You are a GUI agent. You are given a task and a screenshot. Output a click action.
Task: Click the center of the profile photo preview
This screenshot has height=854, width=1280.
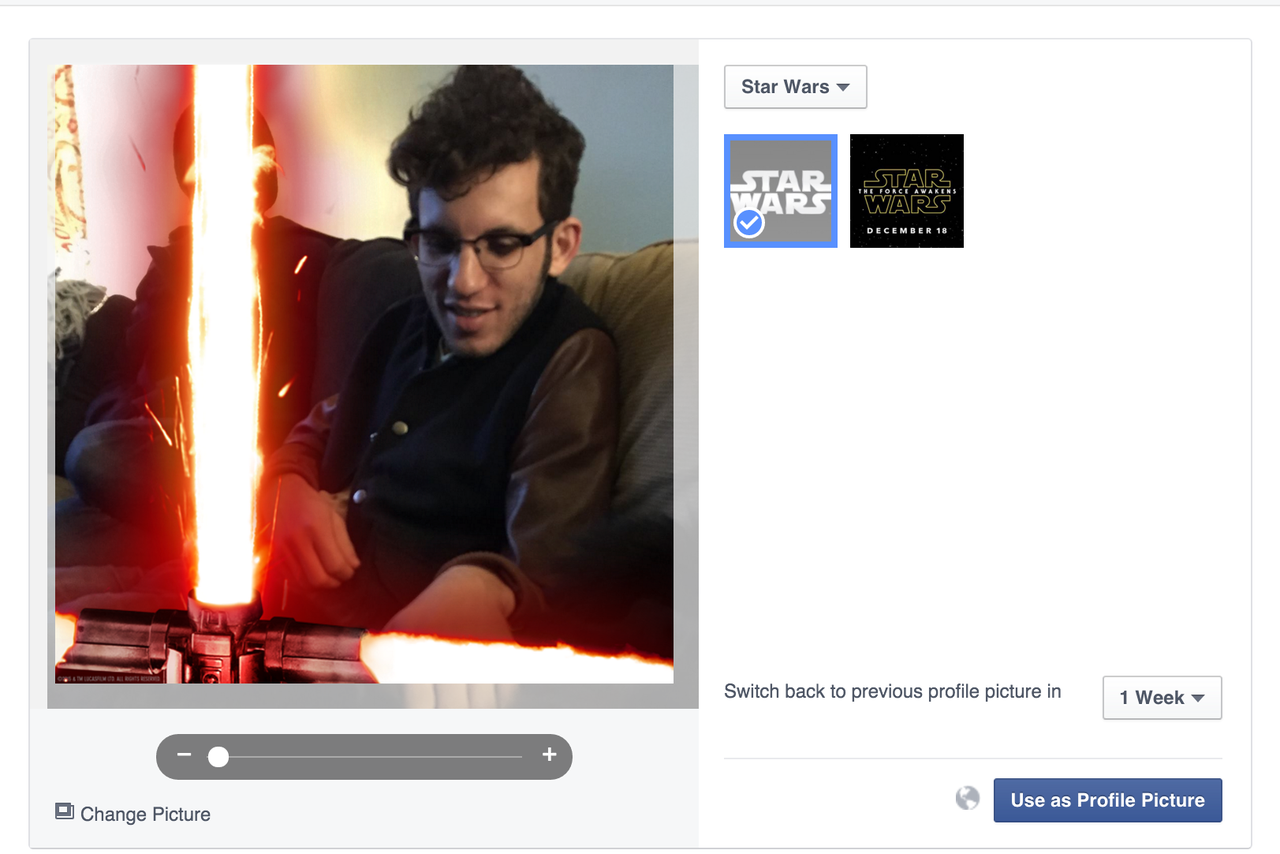[364, 374]
